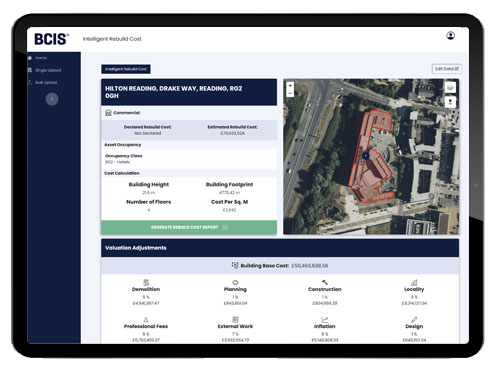Click the Intelligent Rebuild Cost tab

tap(126, 69)
